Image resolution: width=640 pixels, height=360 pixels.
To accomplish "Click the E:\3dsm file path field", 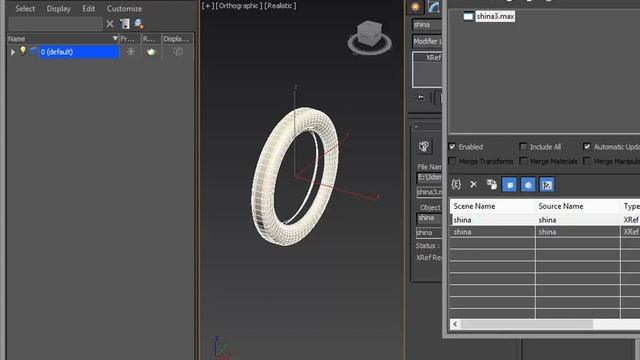I will 429,178.
